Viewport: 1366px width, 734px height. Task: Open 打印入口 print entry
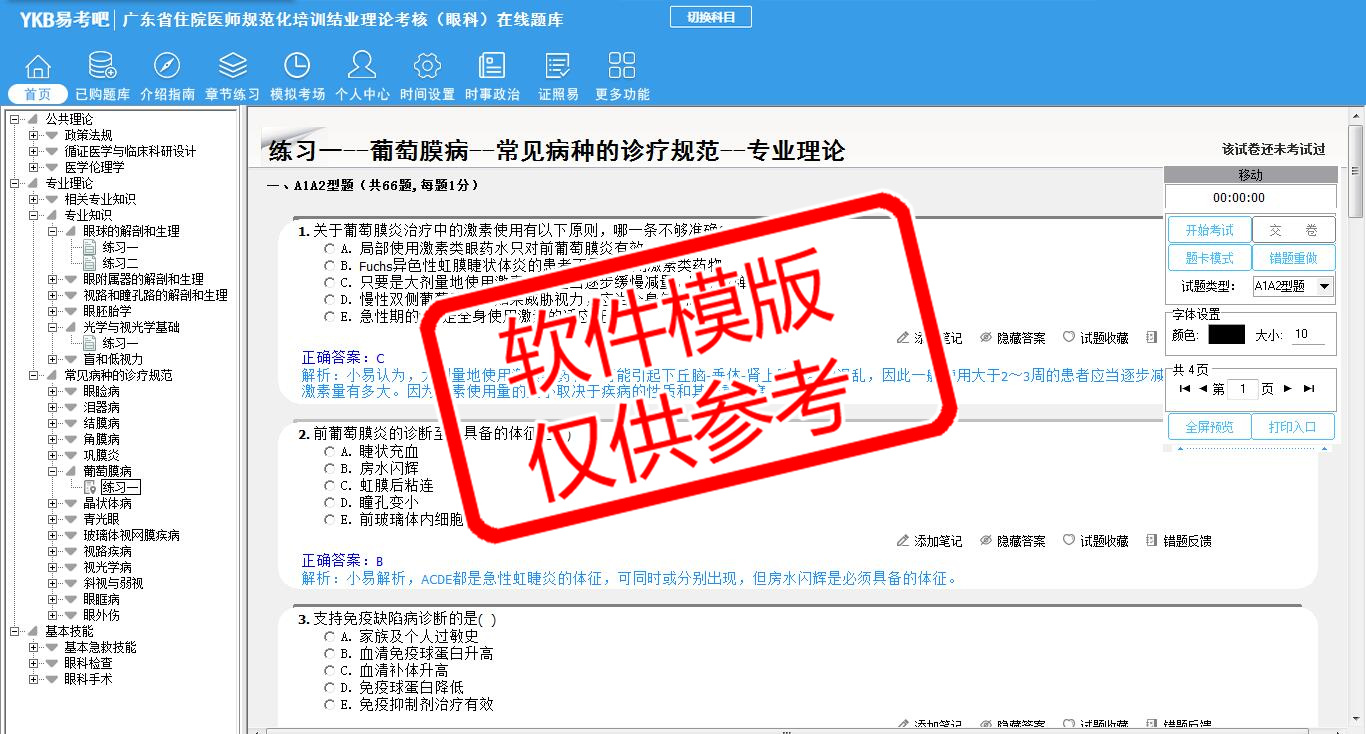[x=1294, y=427]
